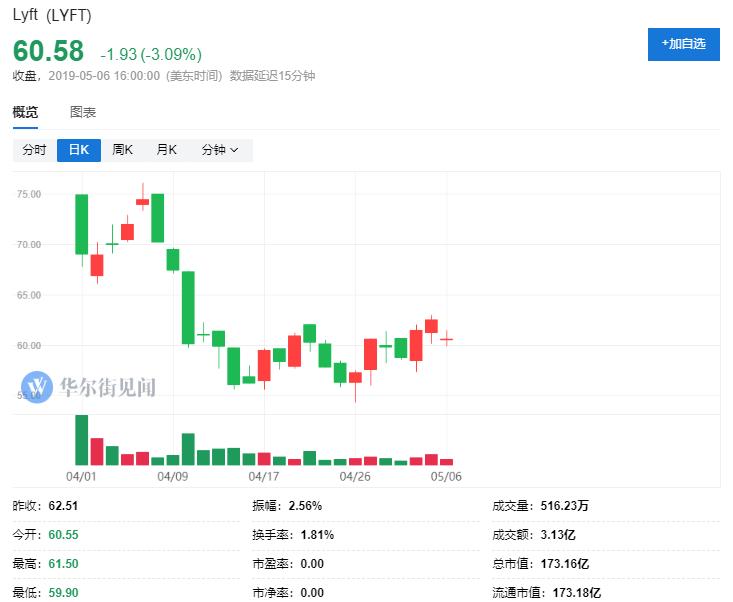Switch to 月K monthly candlestick view
Image resolution: width=733 pixels, height=602 pixels.
[166, 150]
